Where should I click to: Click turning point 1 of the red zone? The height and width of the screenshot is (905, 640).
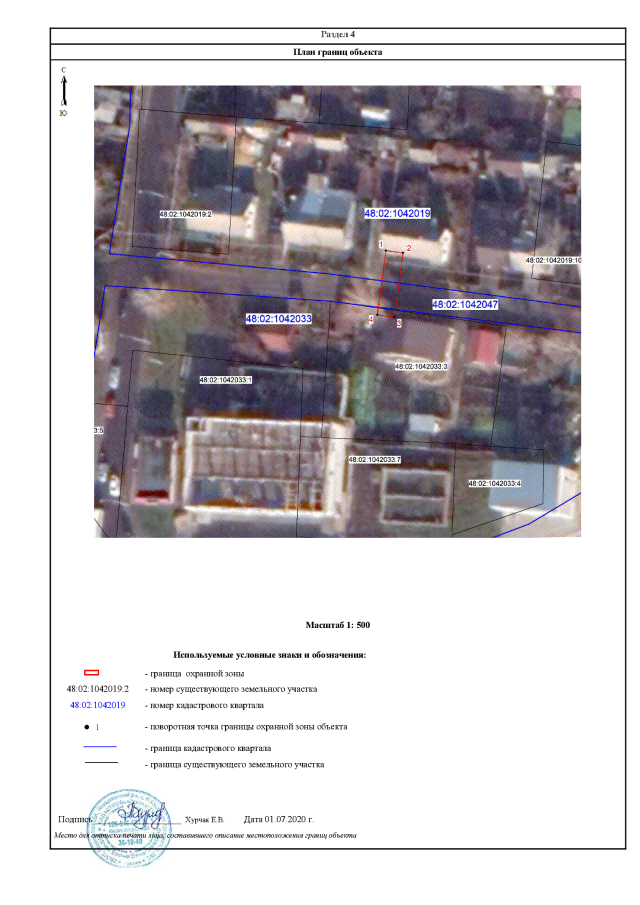point(386,250)
